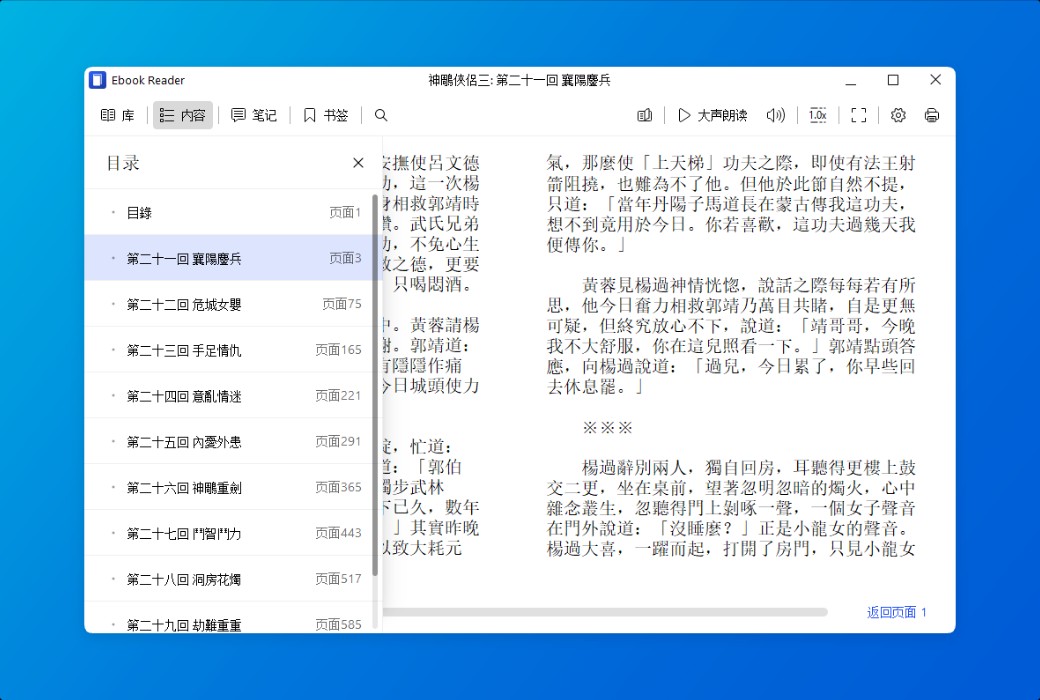Click the search magnifier icon
The height and width of the screenshot is (700, 1040).
point(380,115)
